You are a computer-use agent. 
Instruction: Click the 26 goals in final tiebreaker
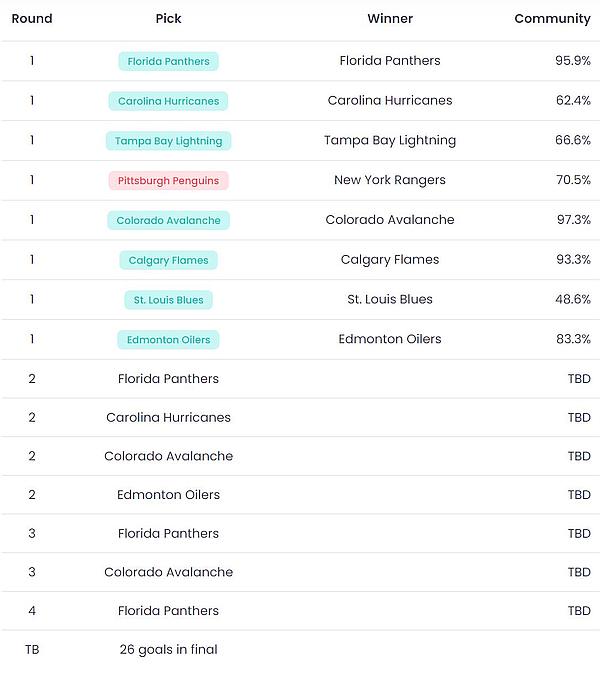pyautogui.click(x=168, y=649)
